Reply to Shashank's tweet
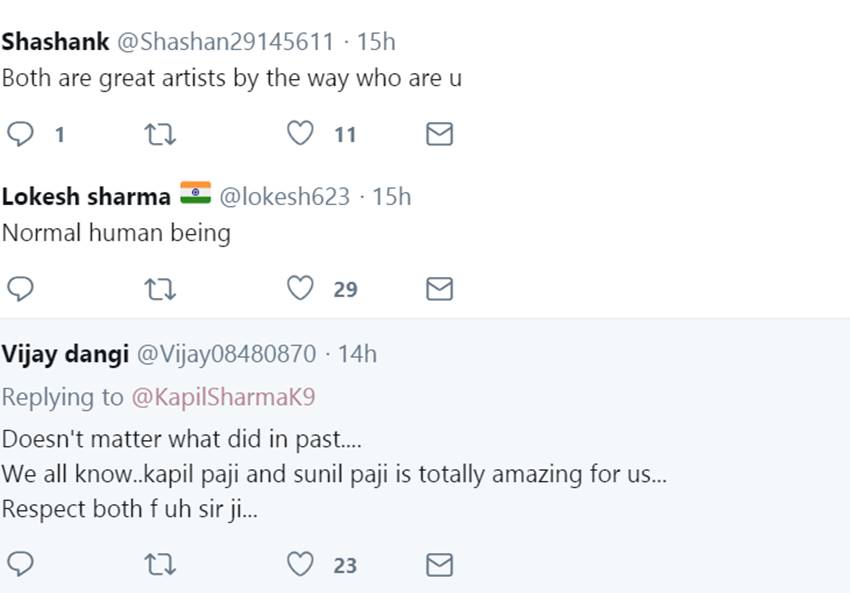The image size is (850, 593). [21, 133]
